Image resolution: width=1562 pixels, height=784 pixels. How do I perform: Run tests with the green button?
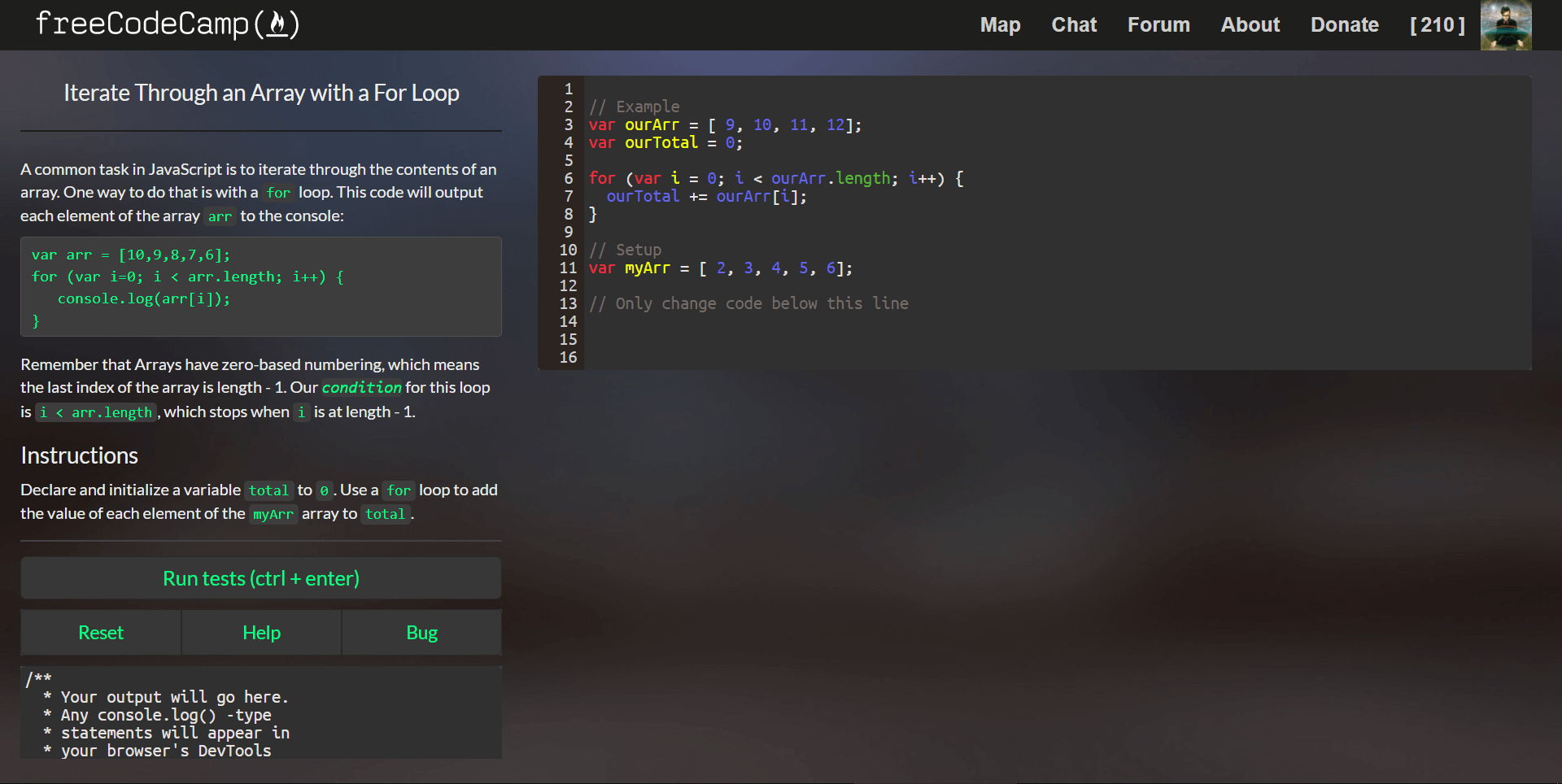click(260, 578)
